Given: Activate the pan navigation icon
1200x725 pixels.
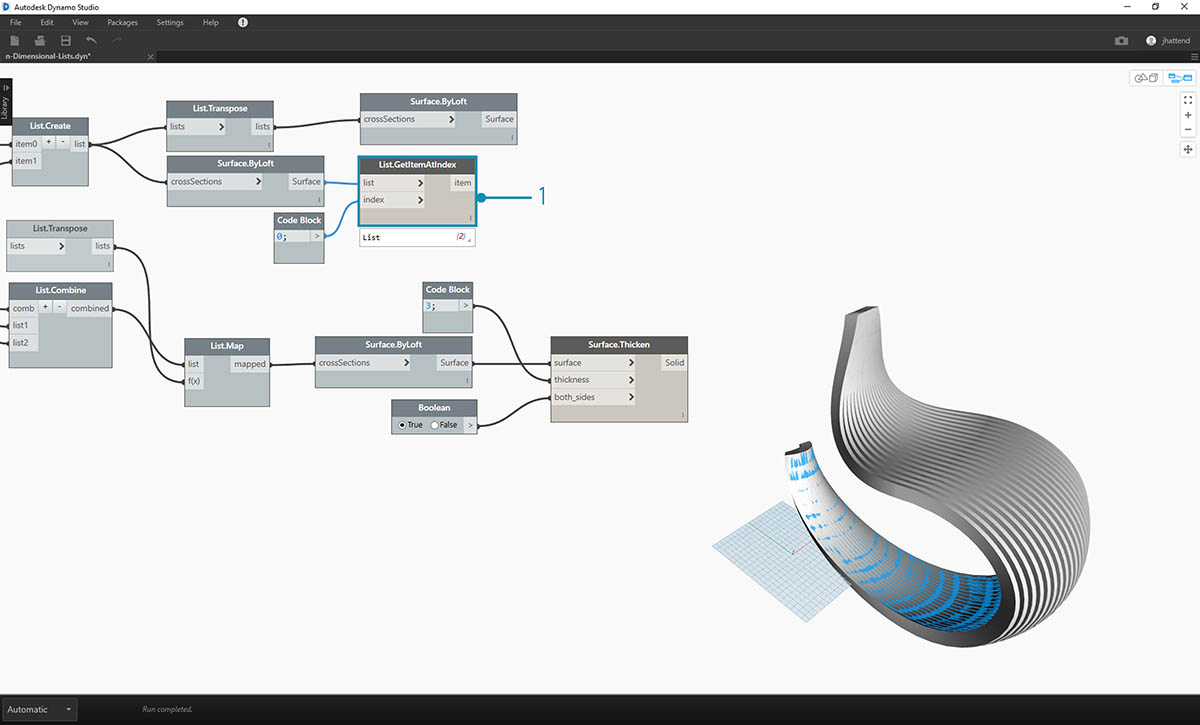Looking at the screenshot, I should coord(1188,149).
